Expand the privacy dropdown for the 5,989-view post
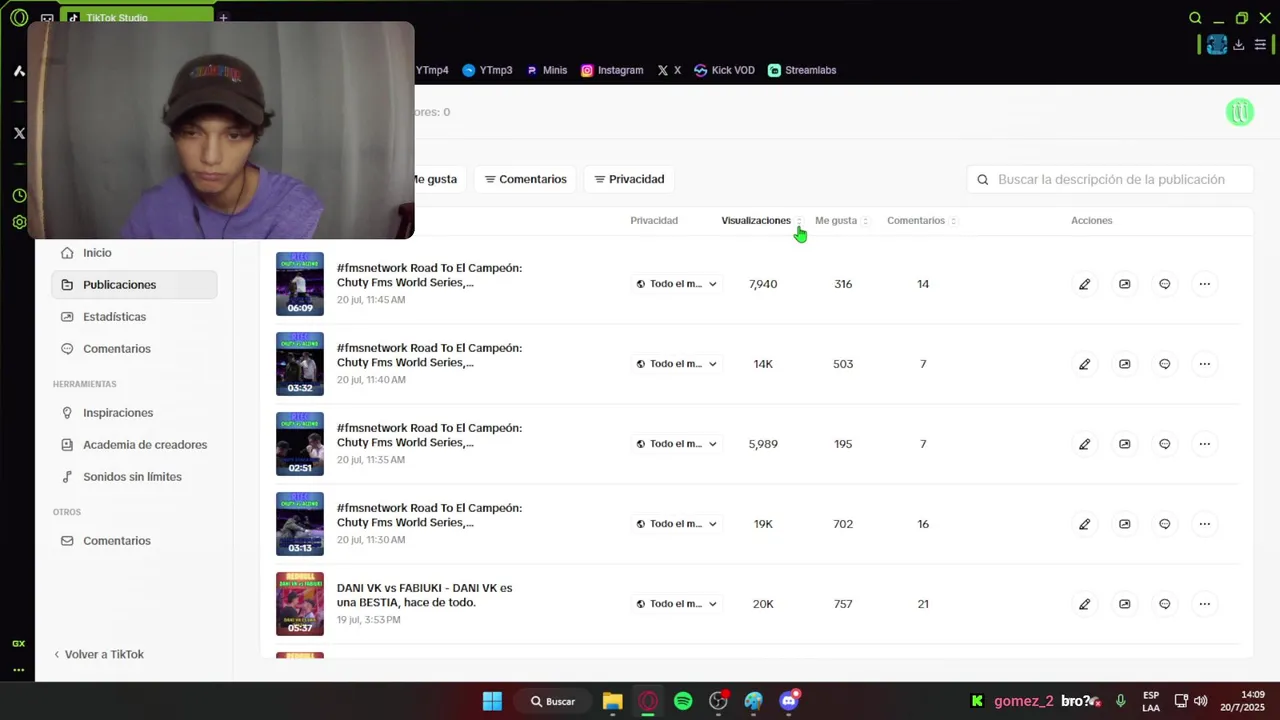Viewport: 1280px width, 720px height. [677, 444]
